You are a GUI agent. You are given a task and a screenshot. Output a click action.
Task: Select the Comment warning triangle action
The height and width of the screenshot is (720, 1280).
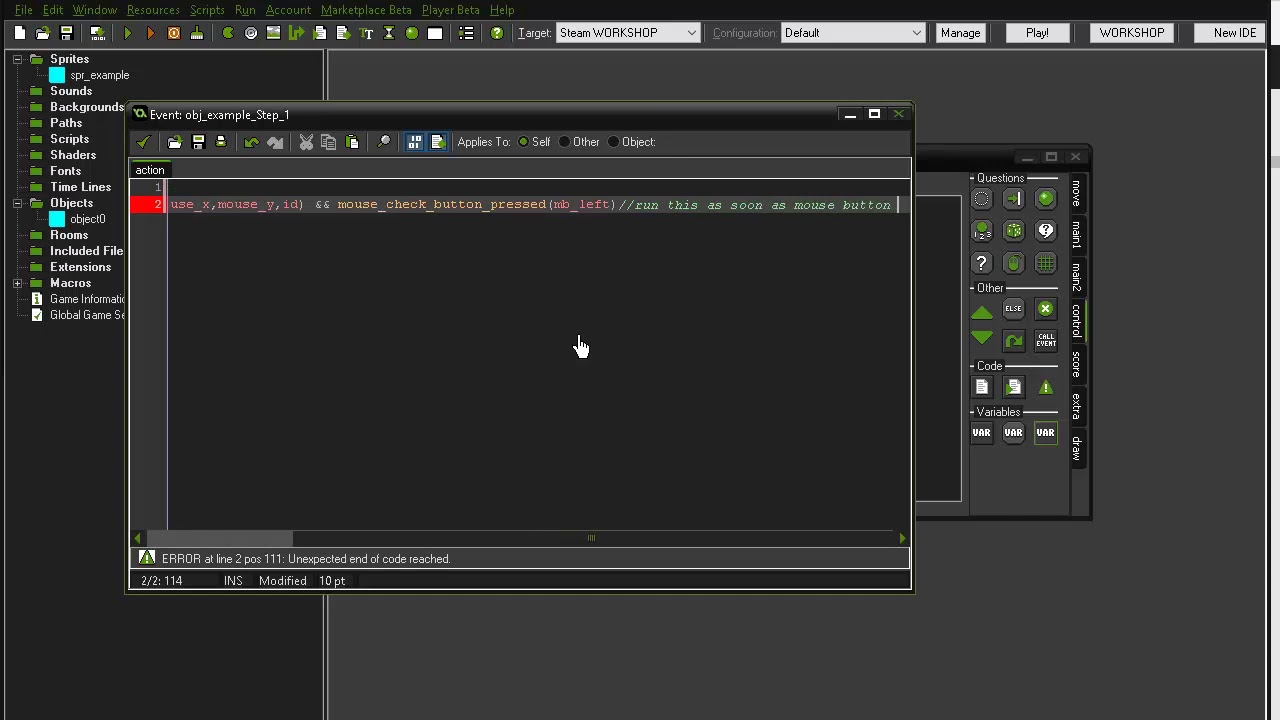pos(1045,387)
